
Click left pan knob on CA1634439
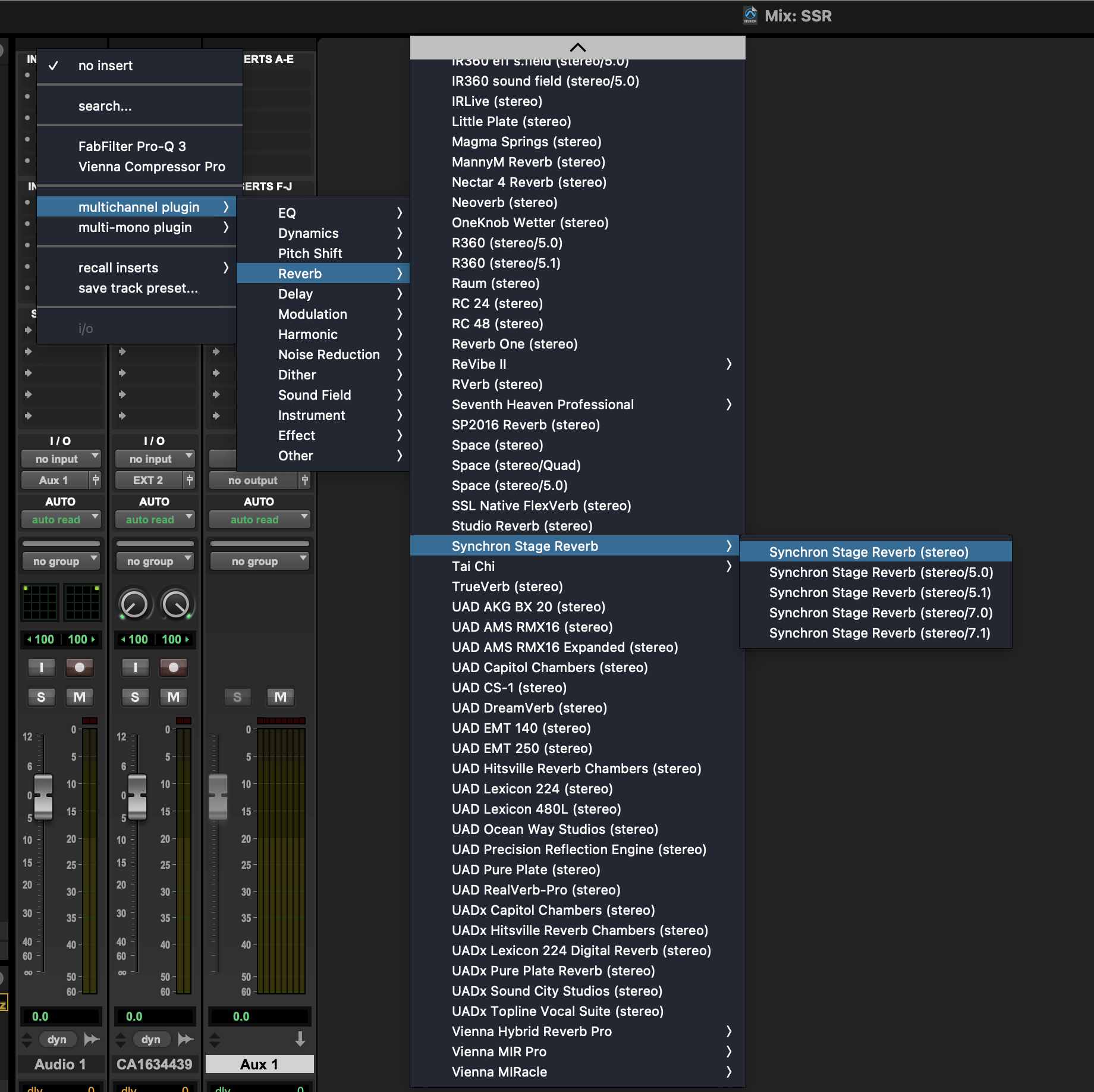[x=134, y=604]
